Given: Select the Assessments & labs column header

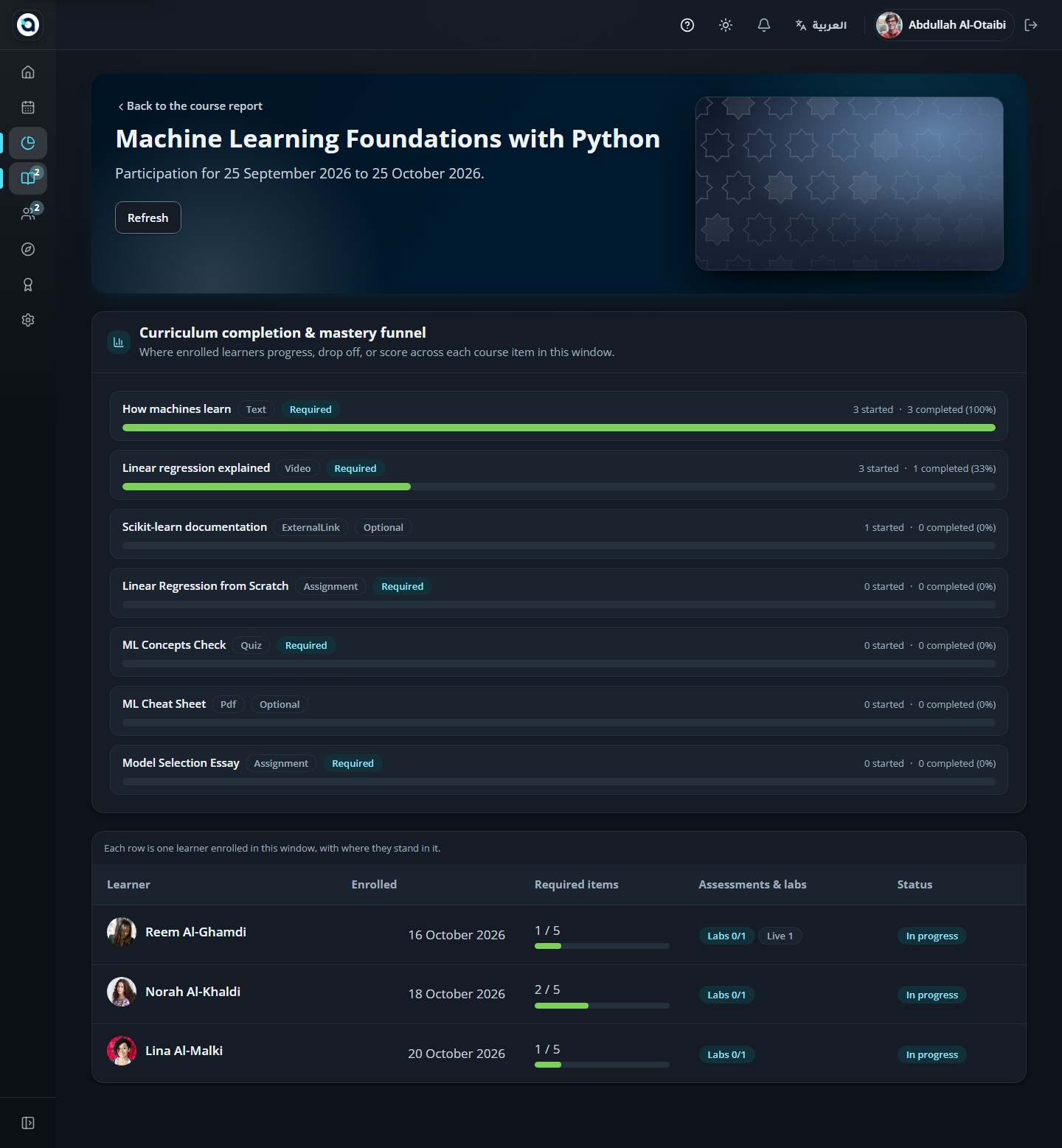Looking at the screenshot, I should [752, 885].
